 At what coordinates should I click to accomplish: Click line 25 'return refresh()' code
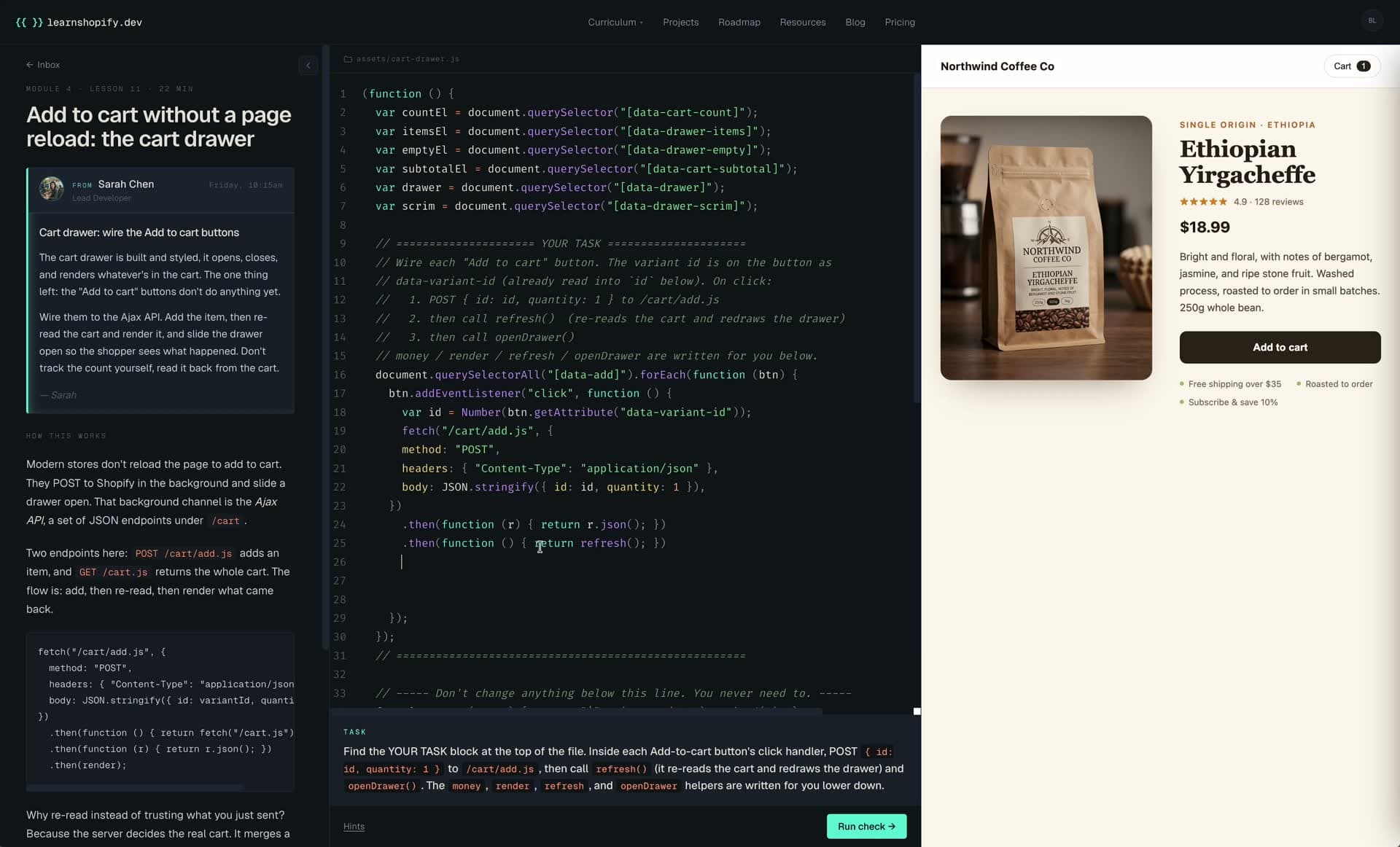(x=591, y=543)
